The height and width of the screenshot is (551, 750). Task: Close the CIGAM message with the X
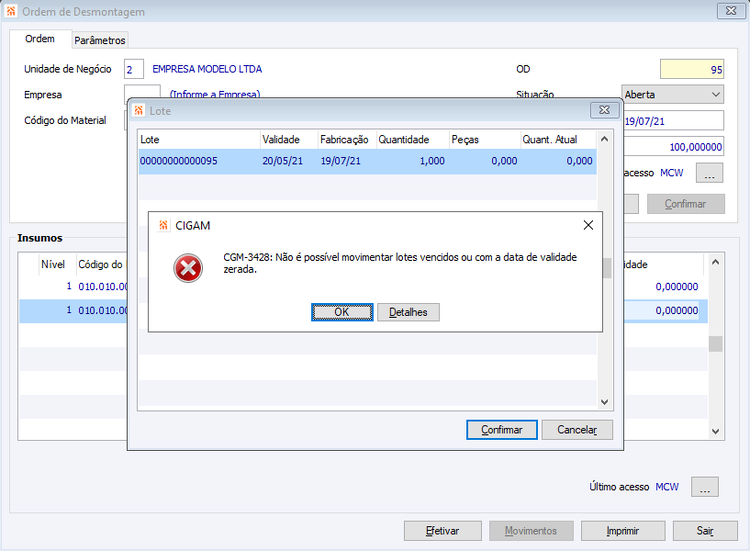[x=588, y=225]
